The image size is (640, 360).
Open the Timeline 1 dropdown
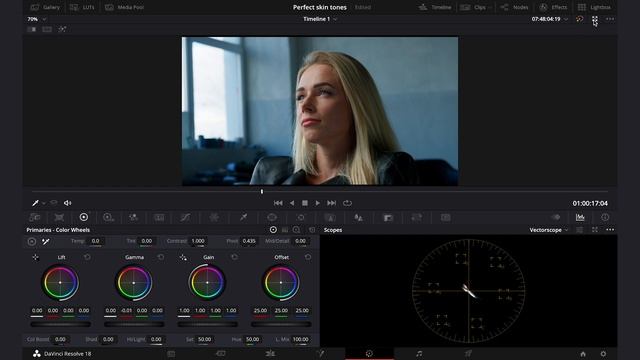[x=320, y=19]
